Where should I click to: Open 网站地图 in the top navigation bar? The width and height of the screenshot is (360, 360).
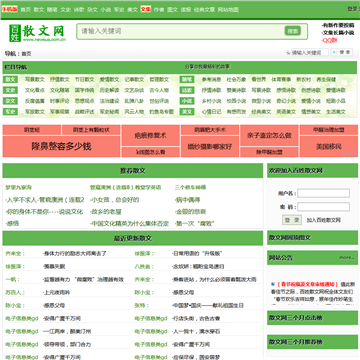(228, 10)
